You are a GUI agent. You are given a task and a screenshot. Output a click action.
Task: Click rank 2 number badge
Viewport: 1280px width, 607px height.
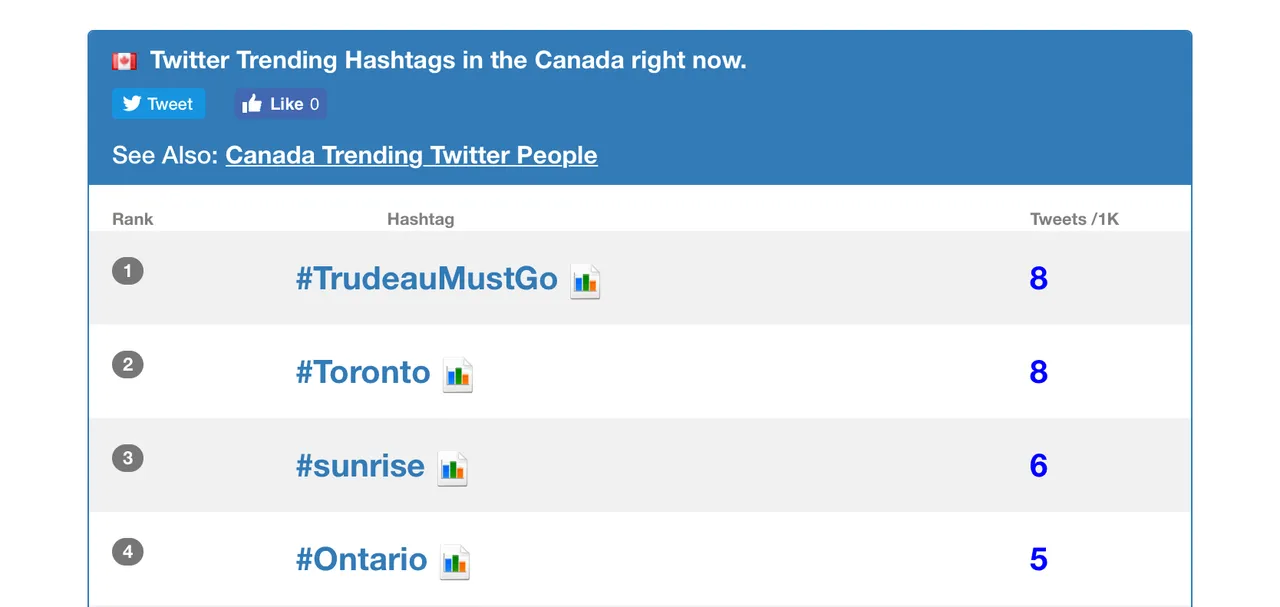tap(128, 364)
